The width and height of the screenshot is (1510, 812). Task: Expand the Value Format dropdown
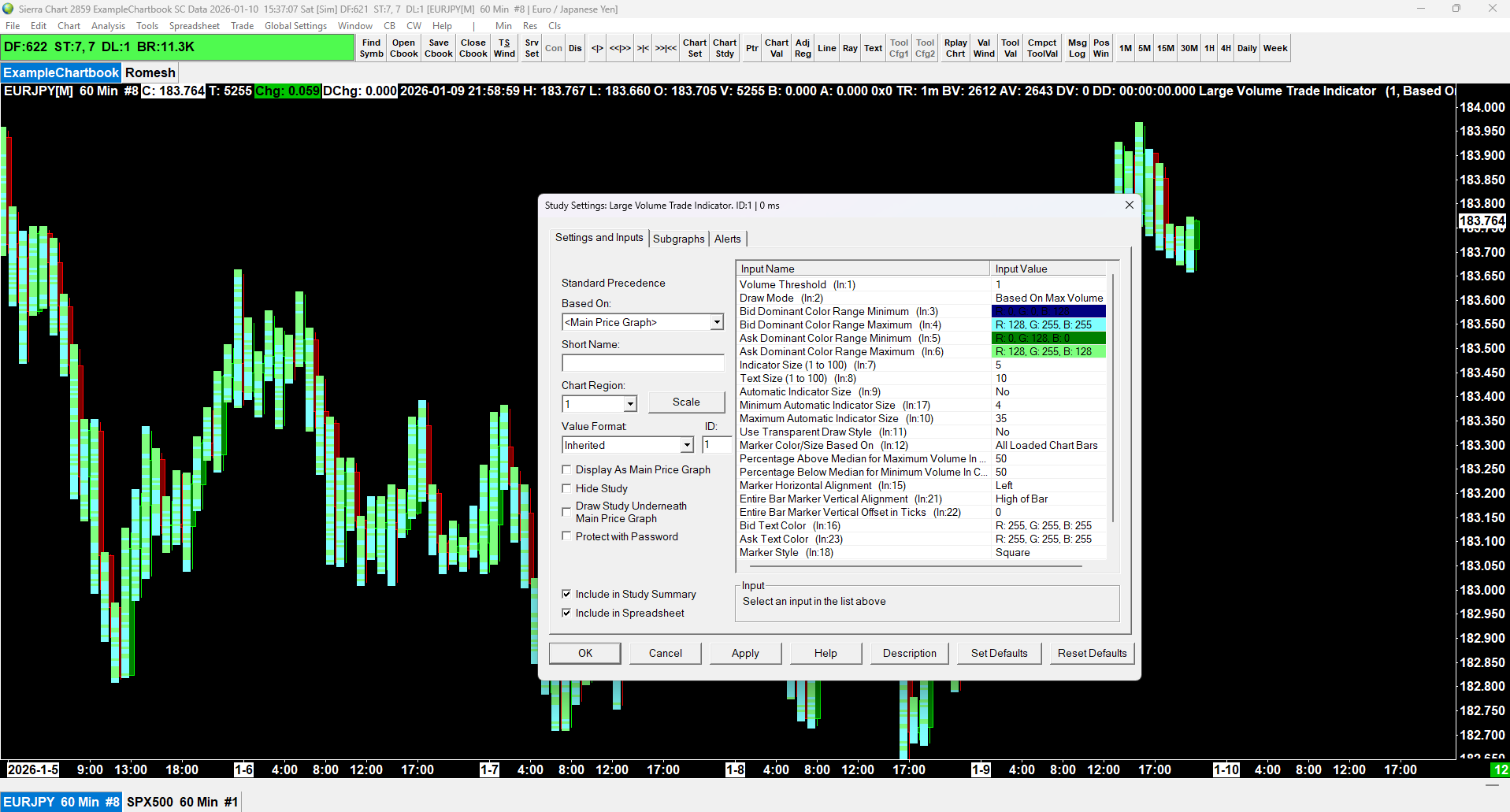[686, 445]
